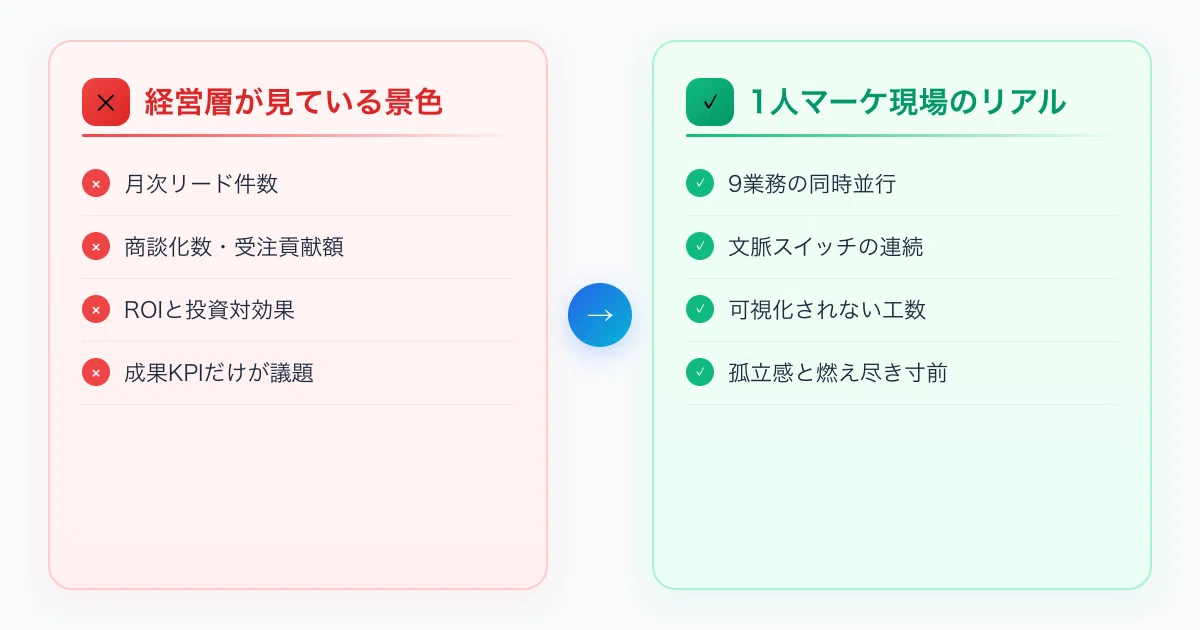Click the red x icon next to 商談化数・受注貢献額
The width and height of the screenshot is (1200, 630).
click(96, 247)
